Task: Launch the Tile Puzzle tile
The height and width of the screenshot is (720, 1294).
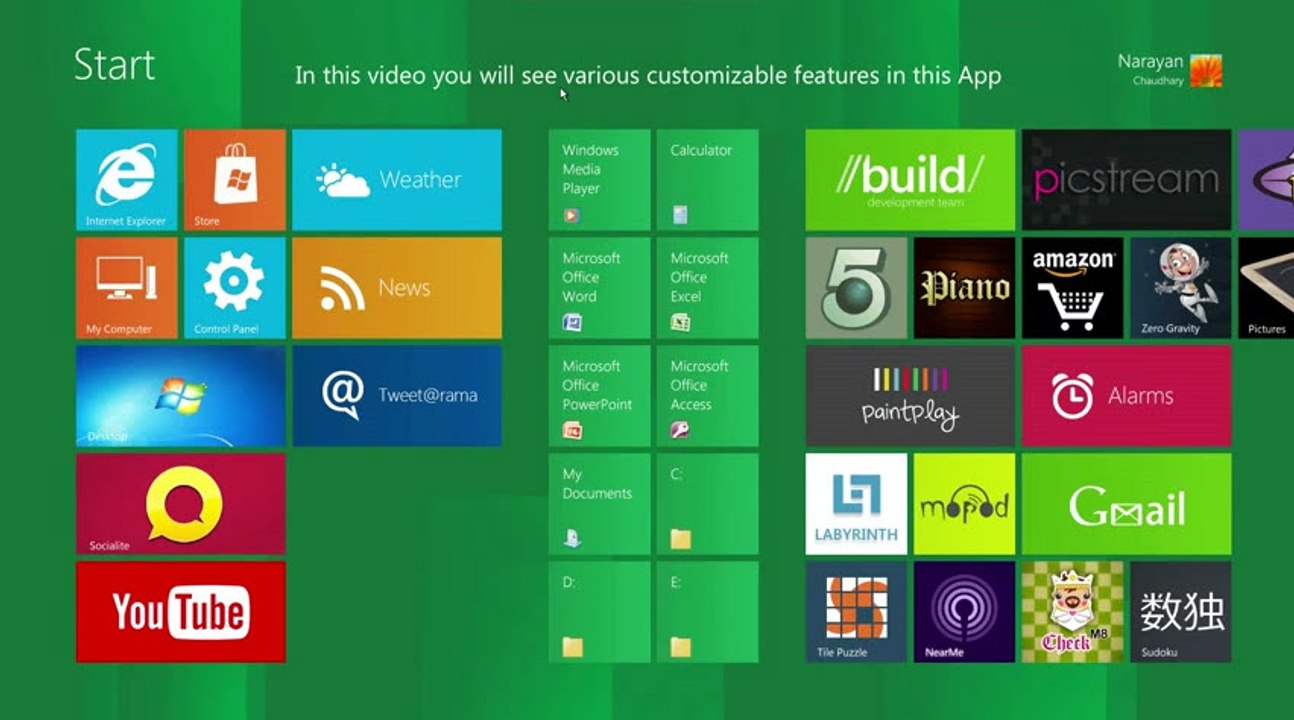Action: tap(856, 612)
